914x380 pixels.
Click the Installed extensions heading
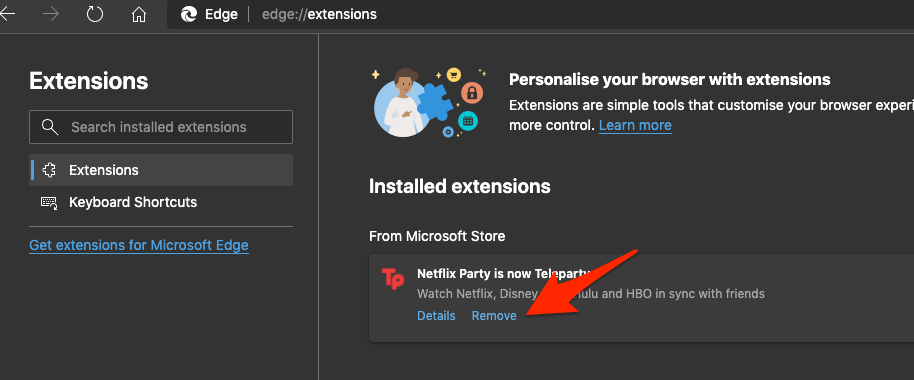pos(460,187)
